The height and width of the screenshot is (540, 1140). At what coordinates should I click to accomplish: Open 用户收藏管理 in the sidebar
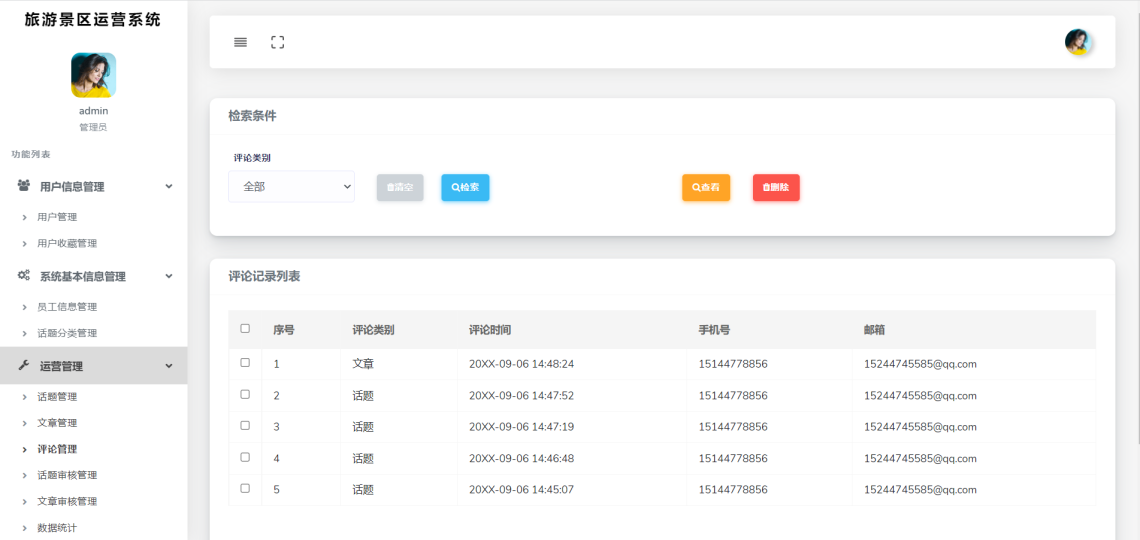pos(68,243)
